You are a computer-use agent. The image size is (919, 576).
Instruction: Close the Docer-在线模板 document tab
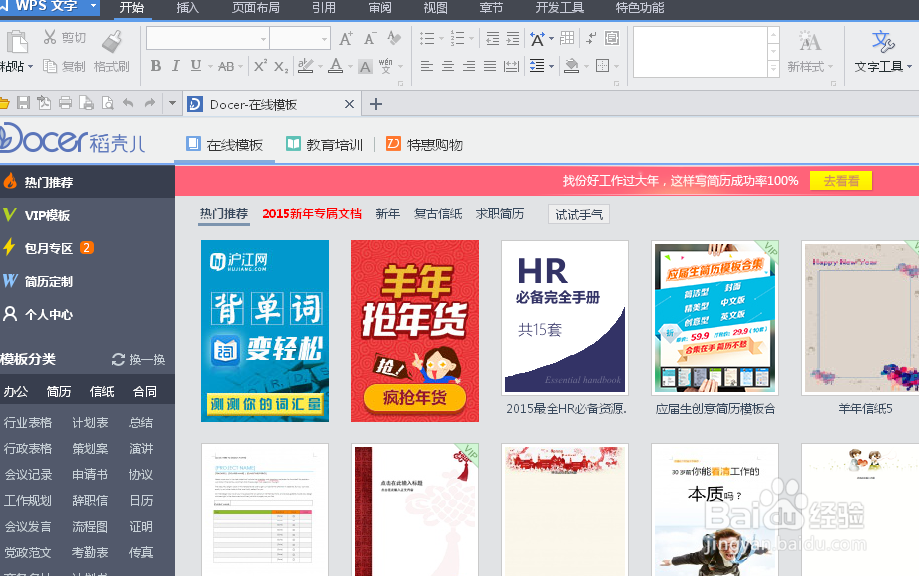(x=349, y=104)
